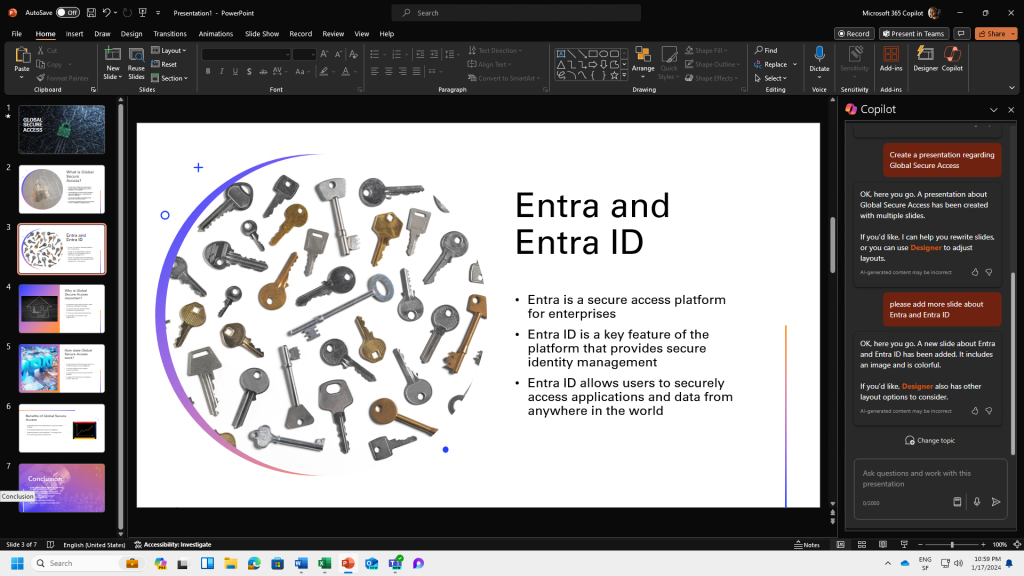Open Word from the taskbar
This screenshot has height=576, width=1024.
301,563
